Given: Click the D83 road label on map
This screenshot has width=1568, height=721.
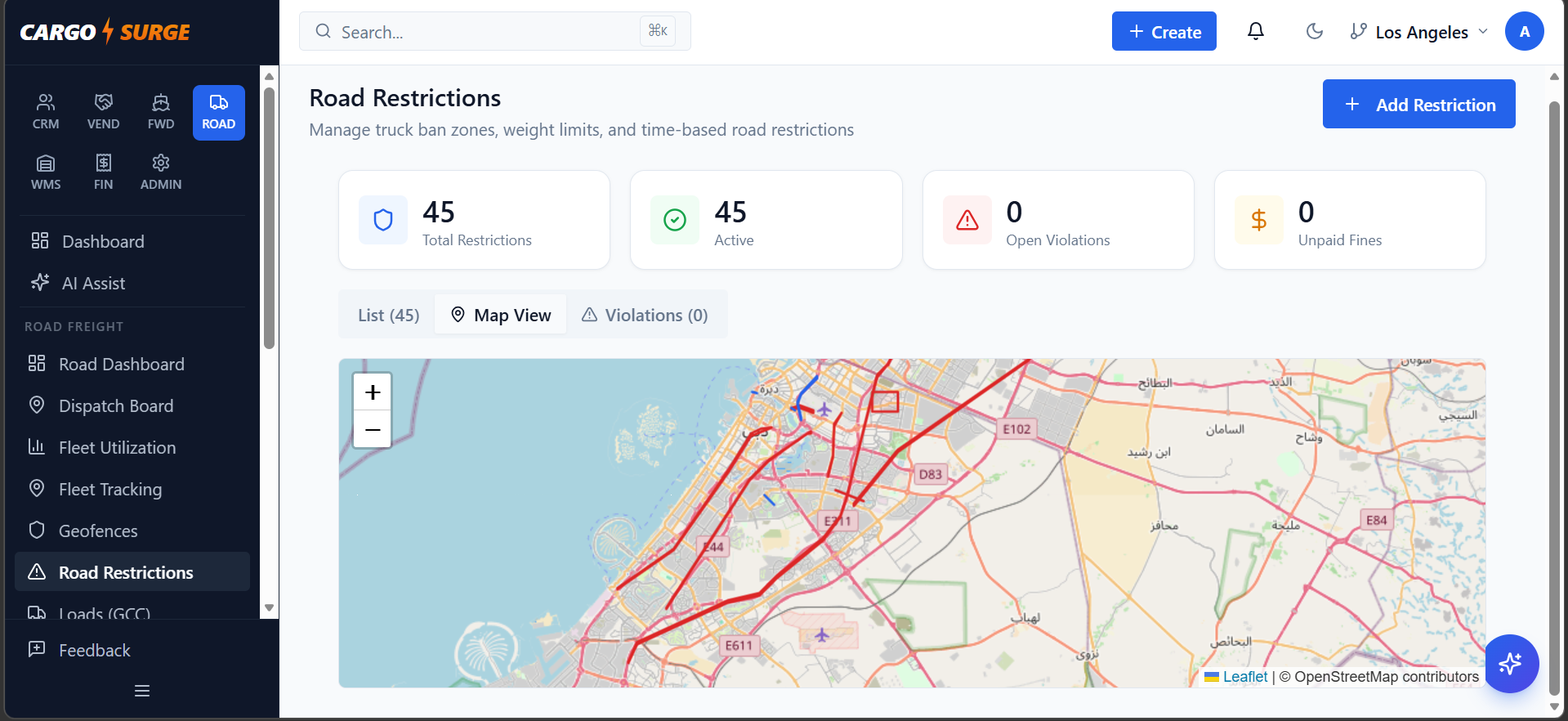Looking at the screenshot, I should (931, 474).
